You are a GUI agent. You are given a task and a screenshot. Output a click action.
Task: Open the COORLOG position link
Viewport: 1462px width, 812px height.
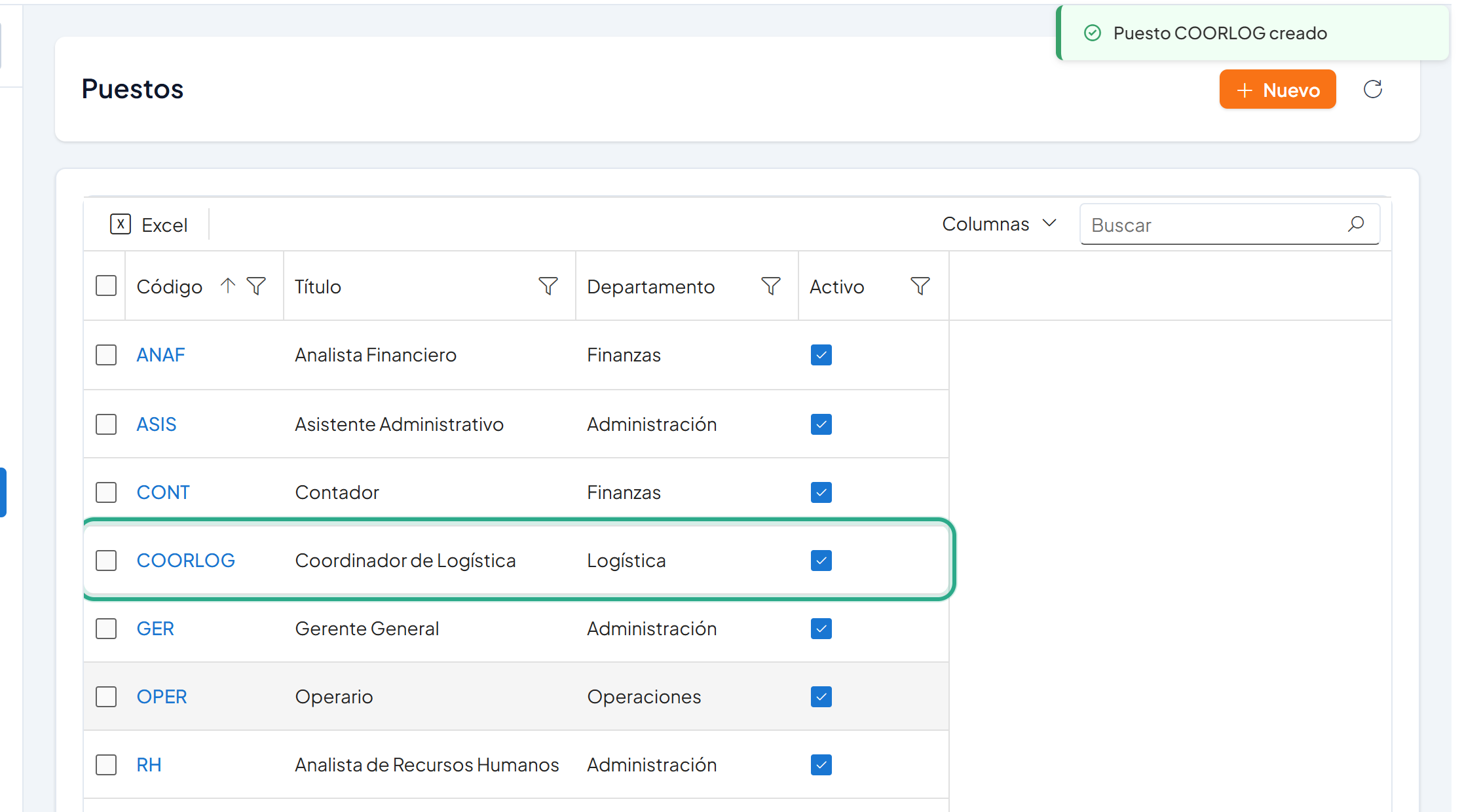tap(186, 561)
